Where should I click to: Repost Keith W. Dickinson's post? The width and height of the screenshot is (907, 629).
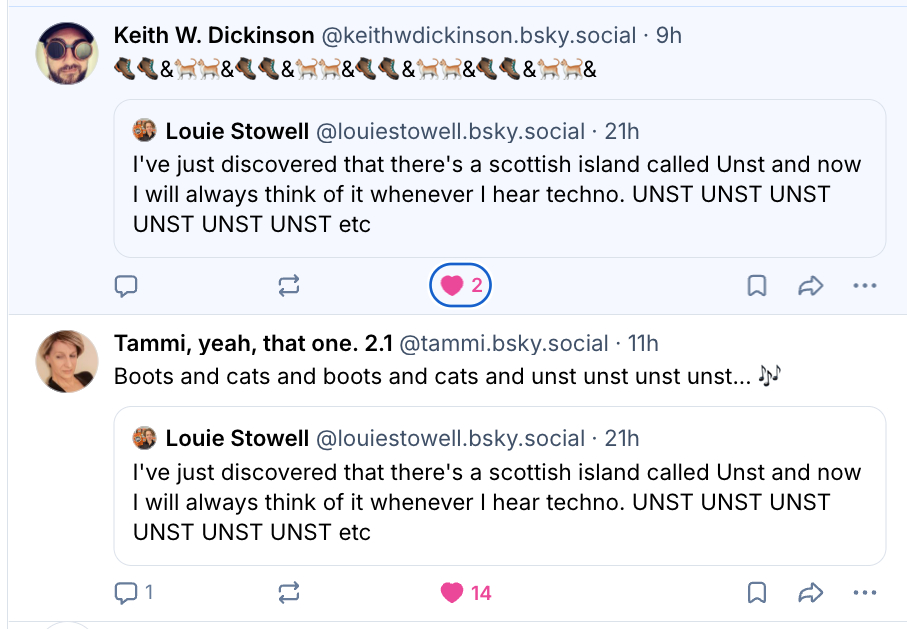[288, 287]
